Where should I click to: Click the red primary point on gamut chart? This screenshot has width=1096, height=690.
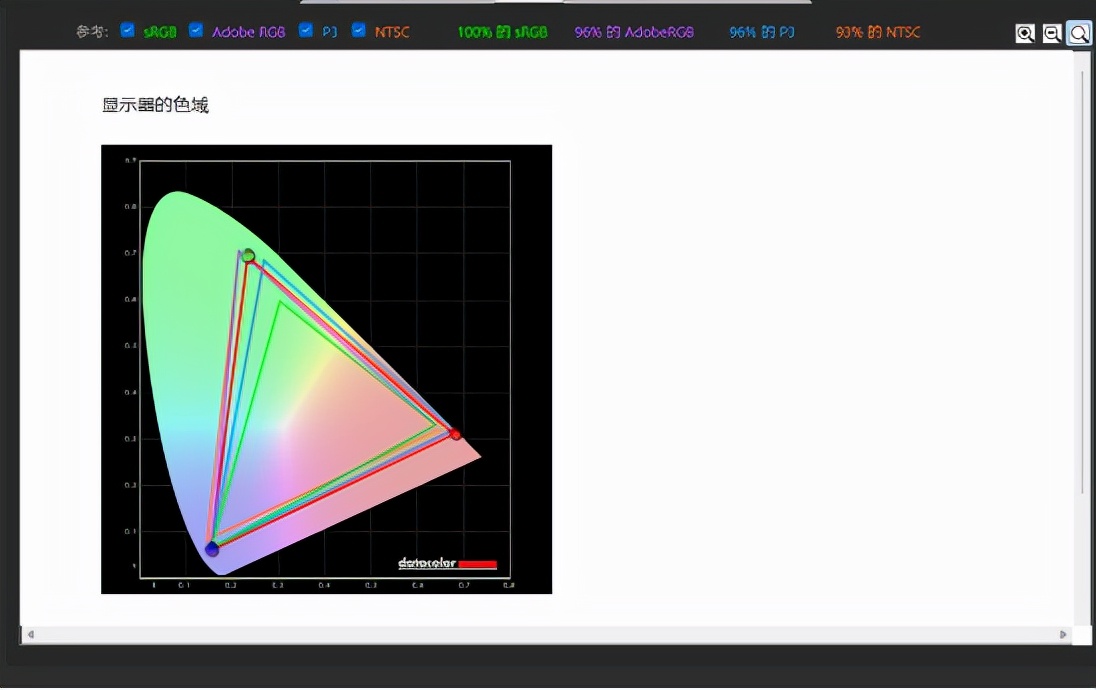click(x=455, y=434)
